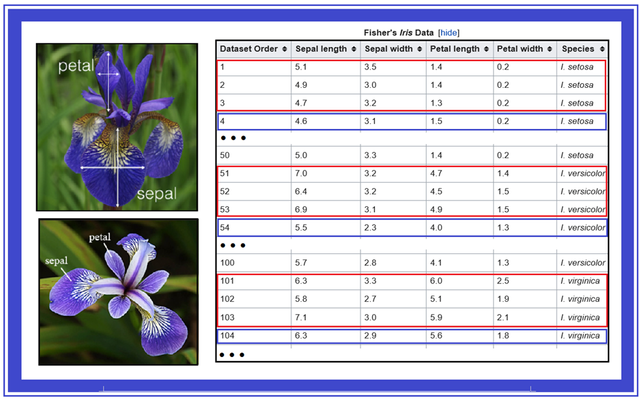Viewport: 640px width, 400px height.
Task: Sort table by Species column arrows
Action: pyautogui.click(x=602, y=49)
